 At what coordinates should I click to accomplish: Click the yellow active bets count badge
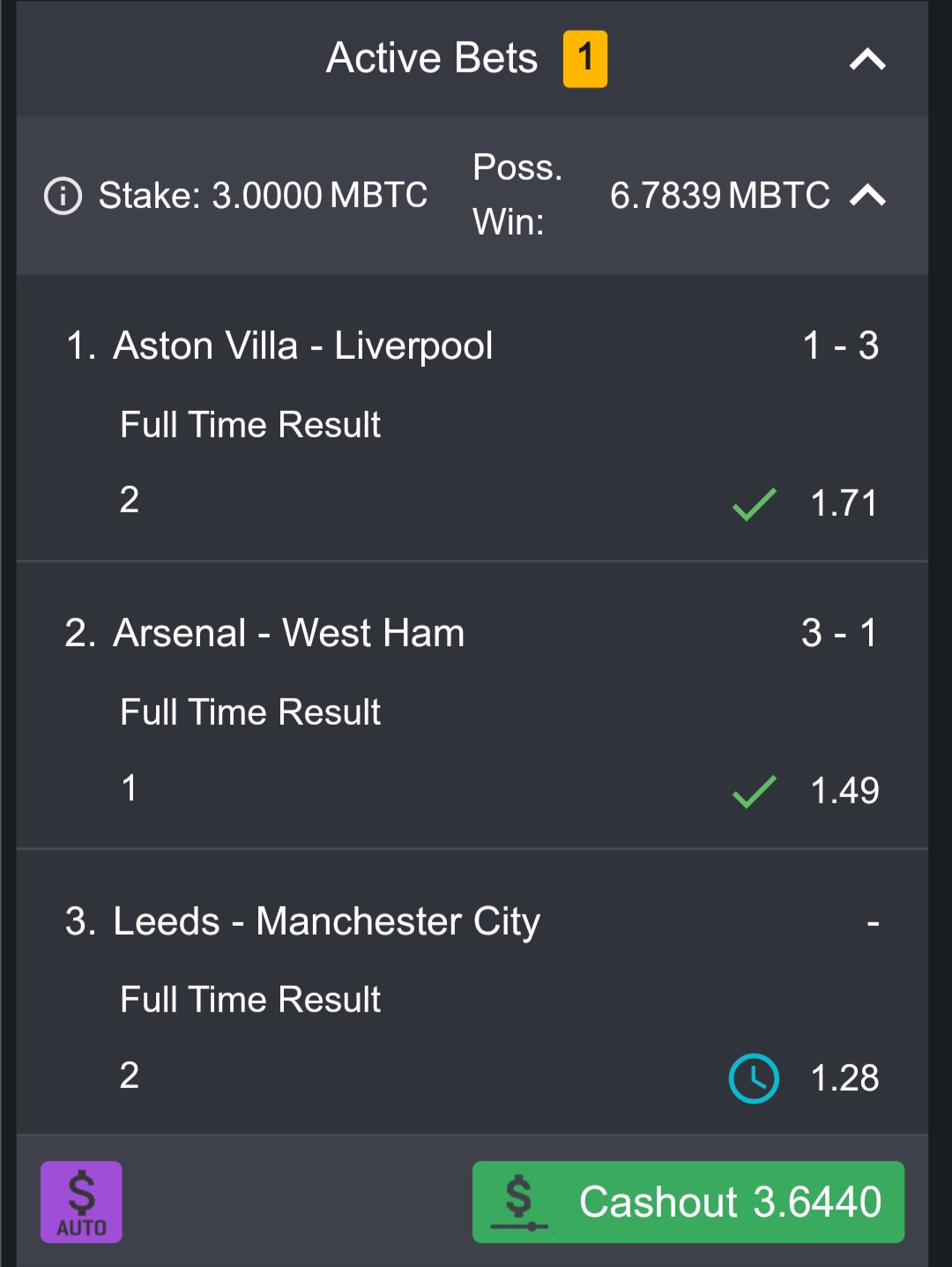pyautogui.click(x=585, y=59)
